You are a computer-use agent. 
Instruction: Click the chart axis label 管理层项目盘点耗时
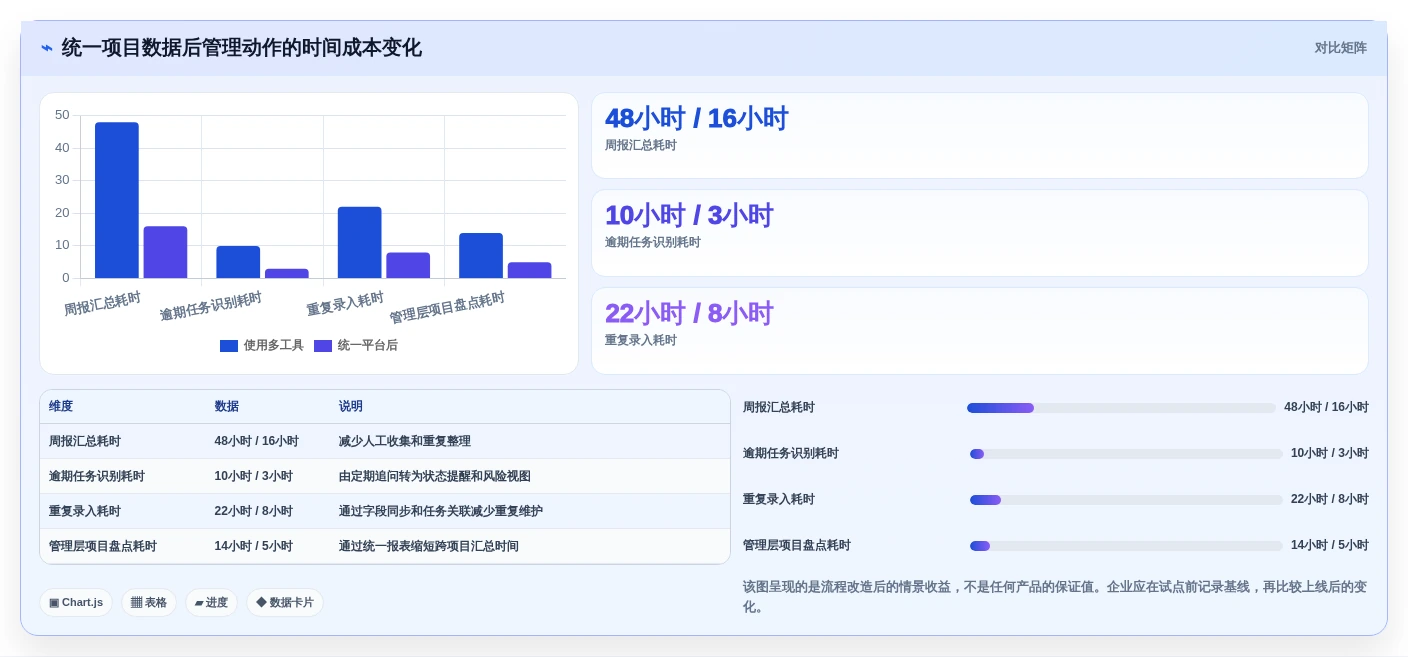click(447, 308)
